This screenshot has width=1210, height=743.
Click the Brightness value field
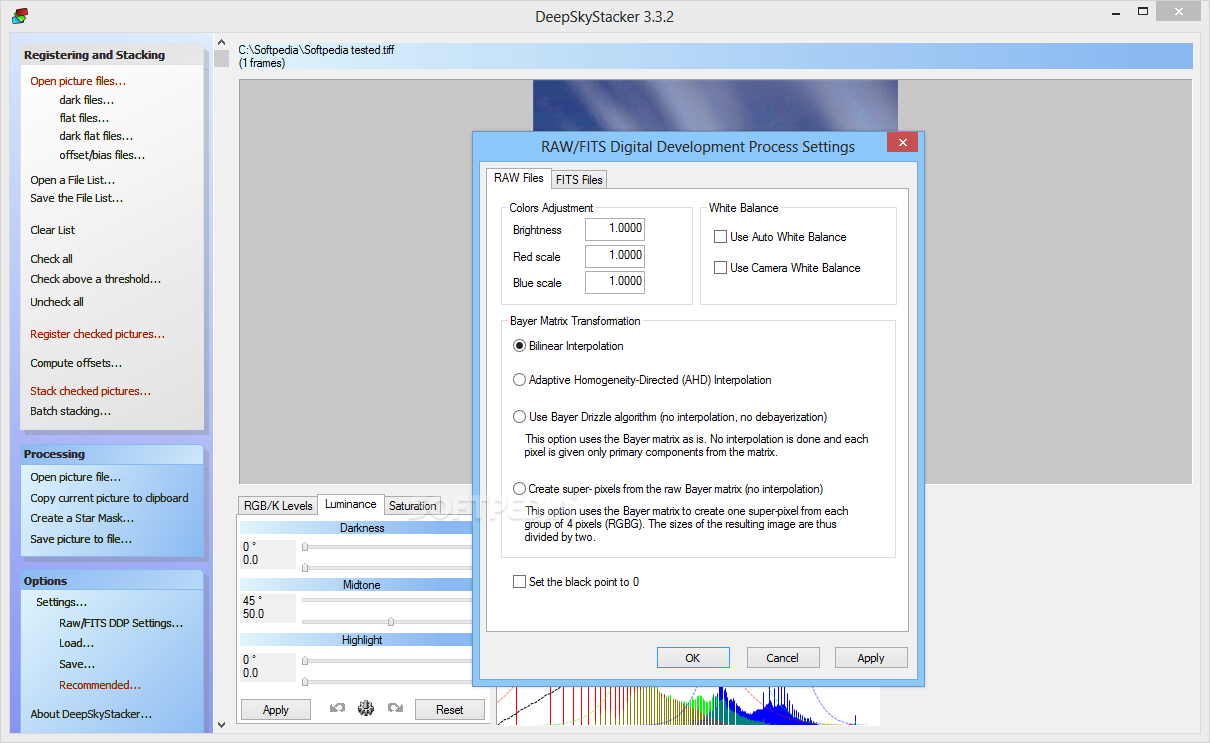[615, 229]
